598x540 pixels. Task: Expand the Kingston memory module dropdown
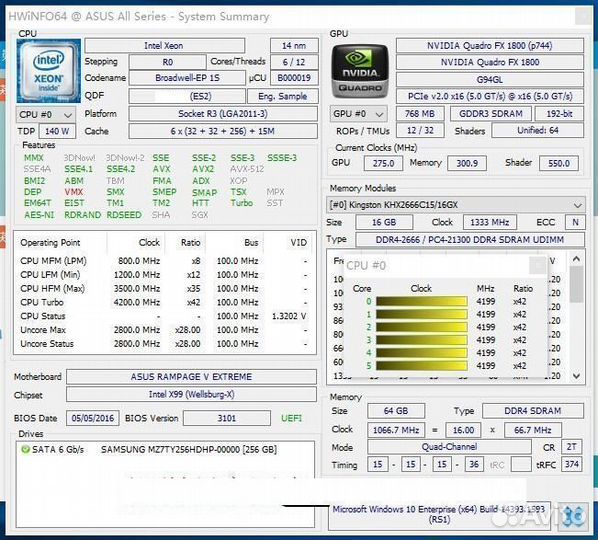click(x=455, y=205)
